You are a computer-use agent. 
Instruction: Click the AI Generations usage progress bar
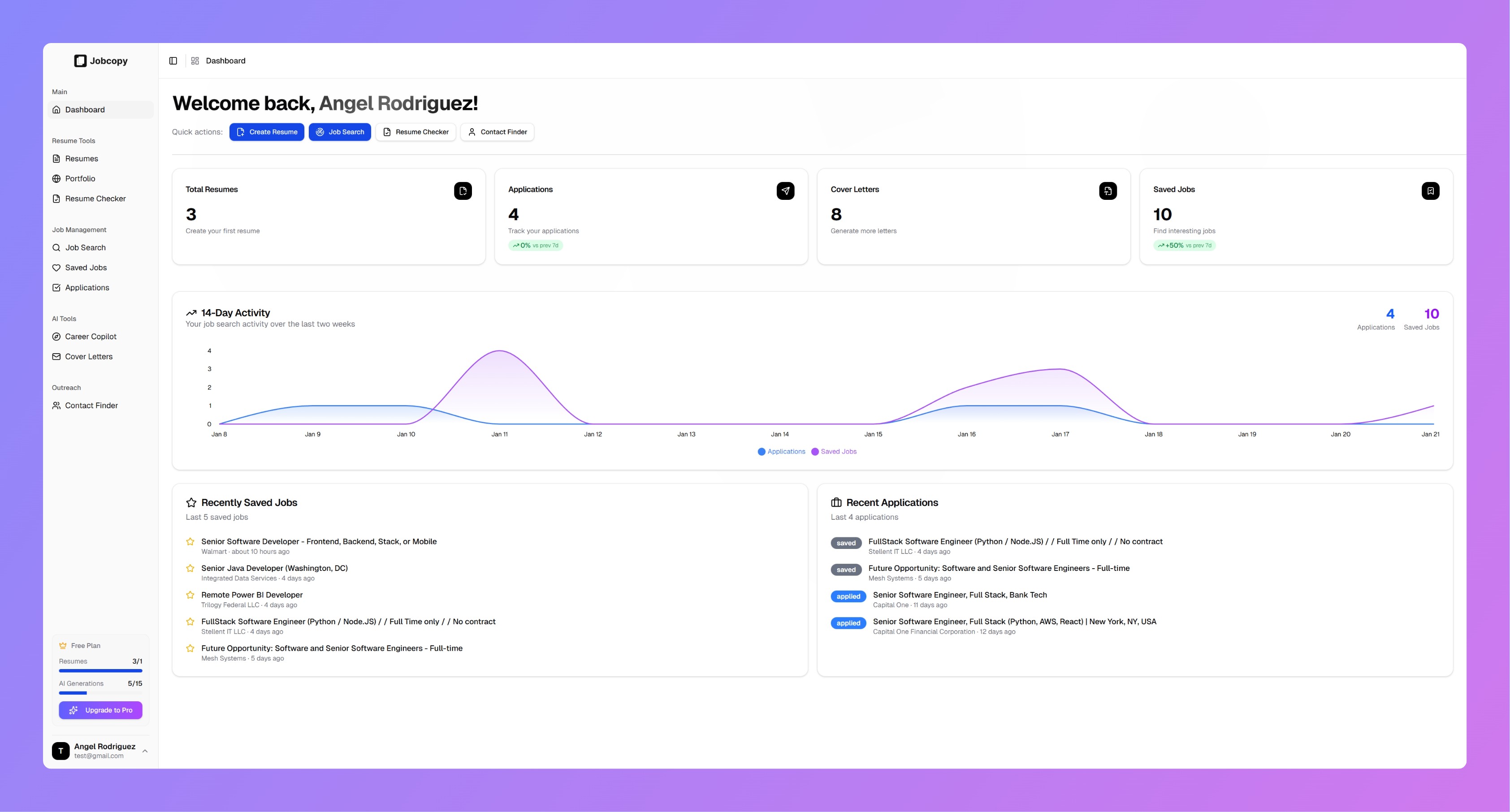coord(100,693)
